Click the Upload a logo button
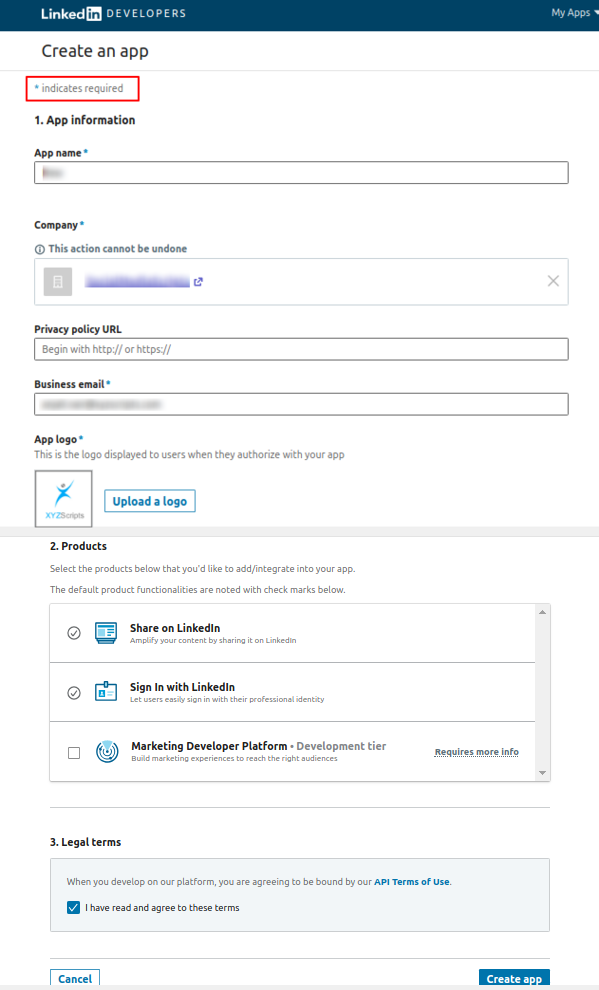This screenshot has height=990, width=599. click(x=150, y=501)
